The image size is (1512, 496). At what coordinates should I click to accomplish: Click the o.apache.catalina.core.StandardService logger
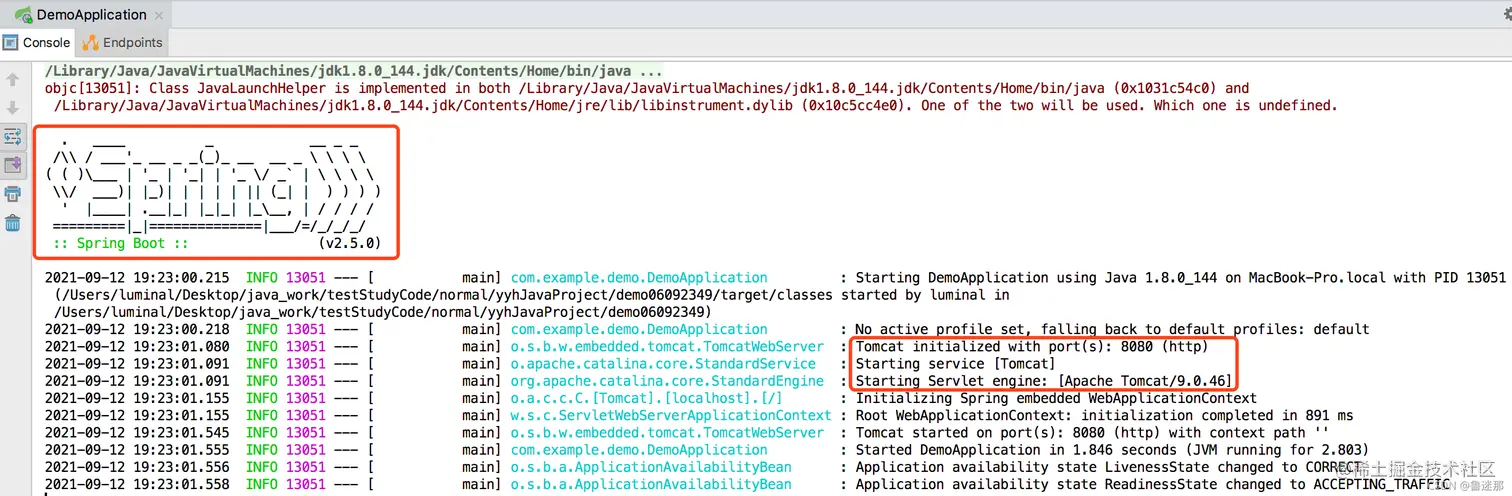click(663, 364)
